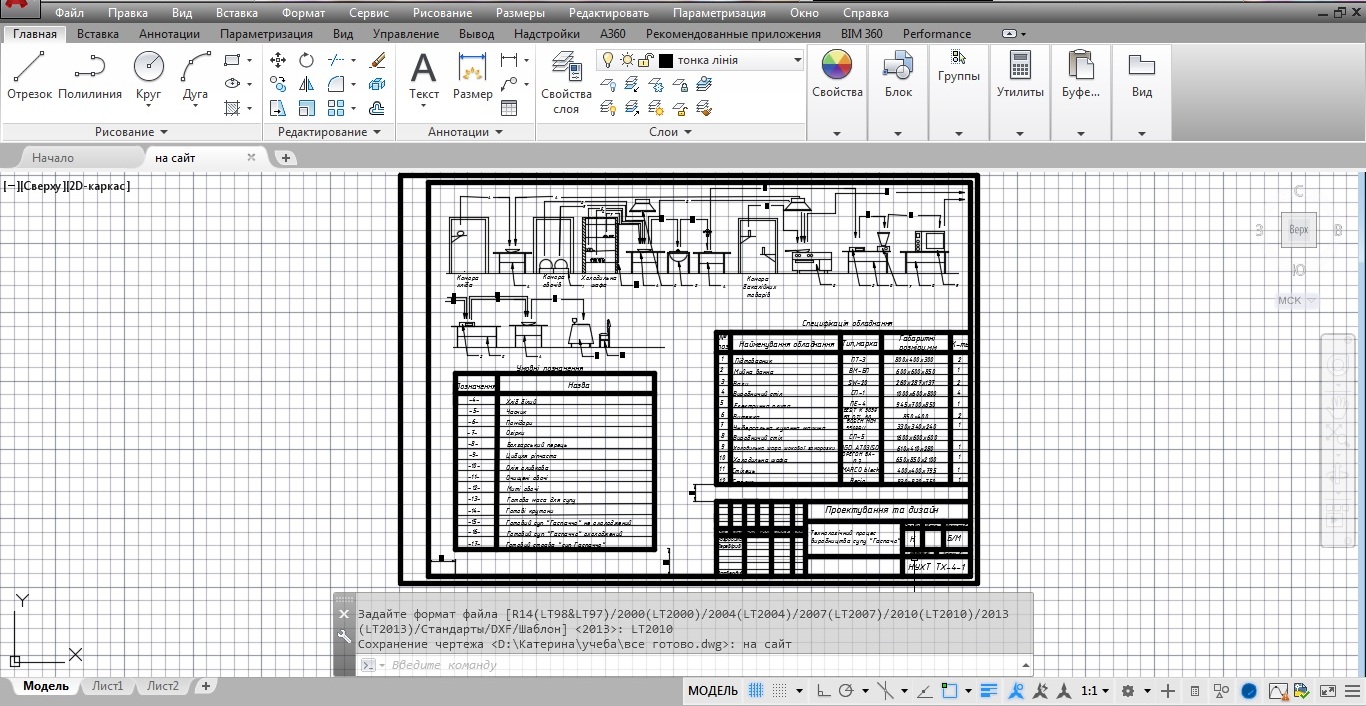
Task: Click the Offset tool icon
Action: (377, 108)
